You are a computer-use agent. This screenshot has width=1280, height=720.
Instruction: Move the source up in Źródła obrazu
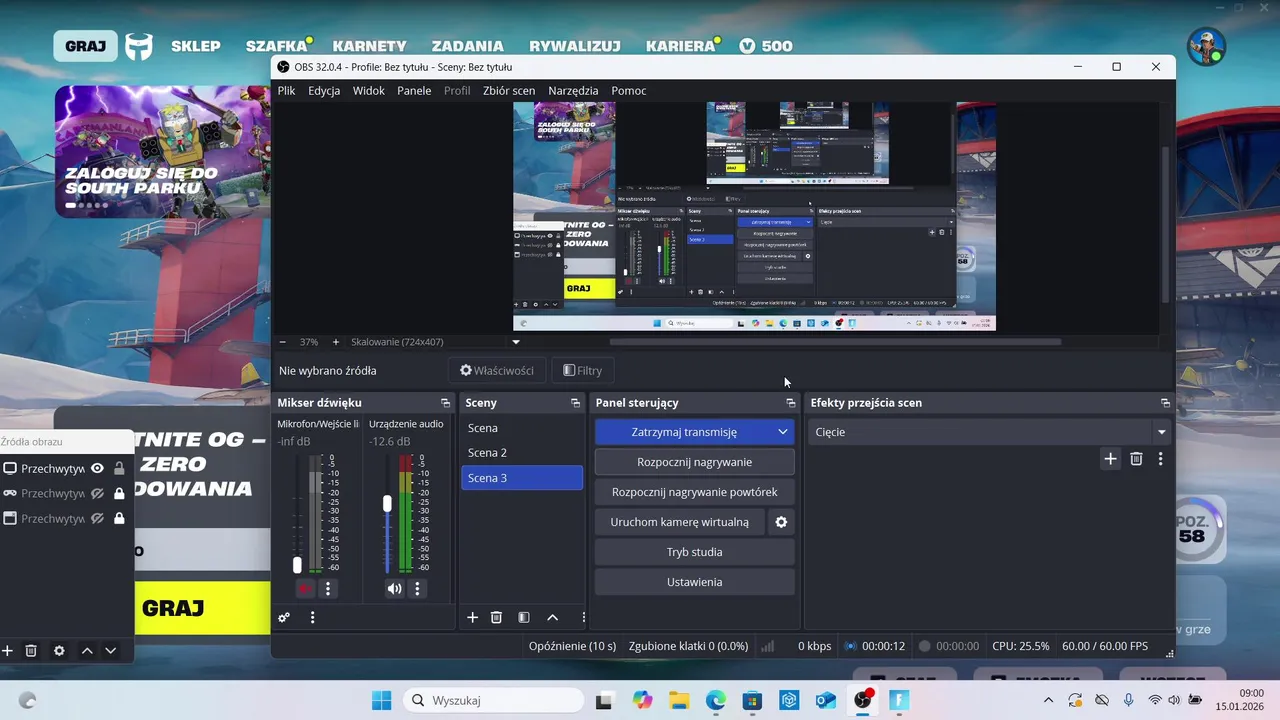coord(87,651)
